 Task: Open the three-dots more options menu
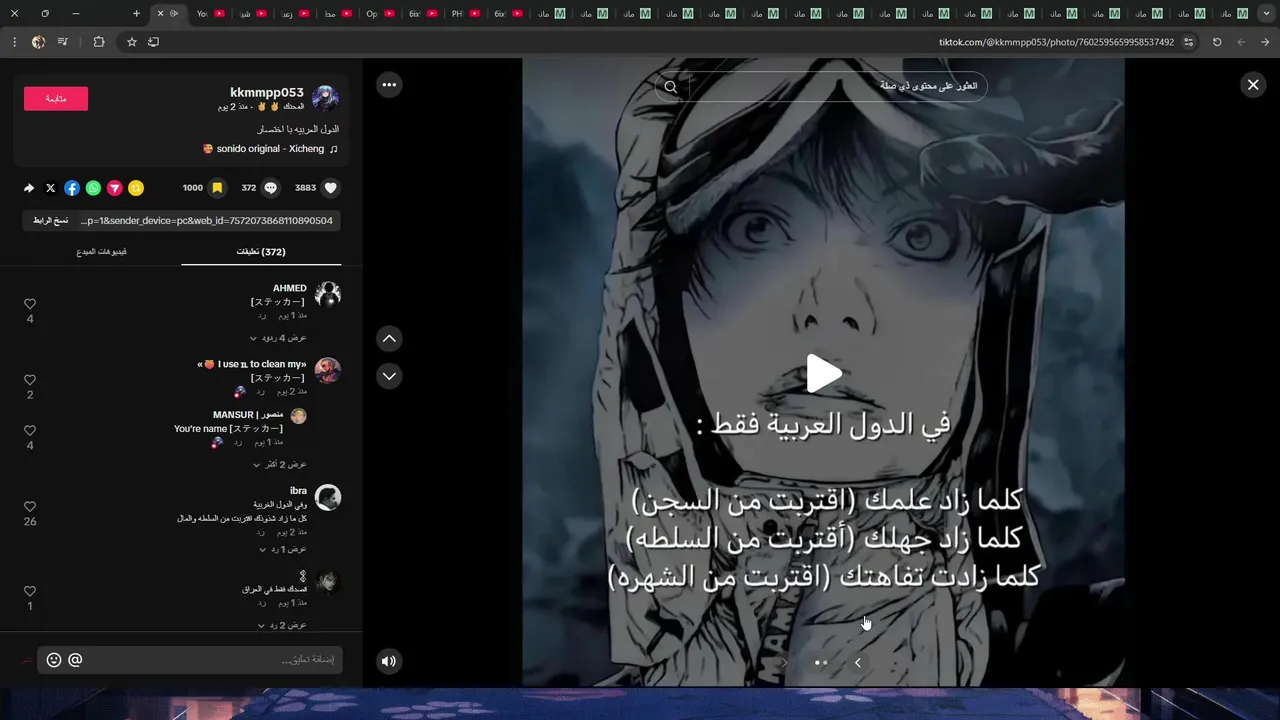pyautogui.click(x=389, y=85)
